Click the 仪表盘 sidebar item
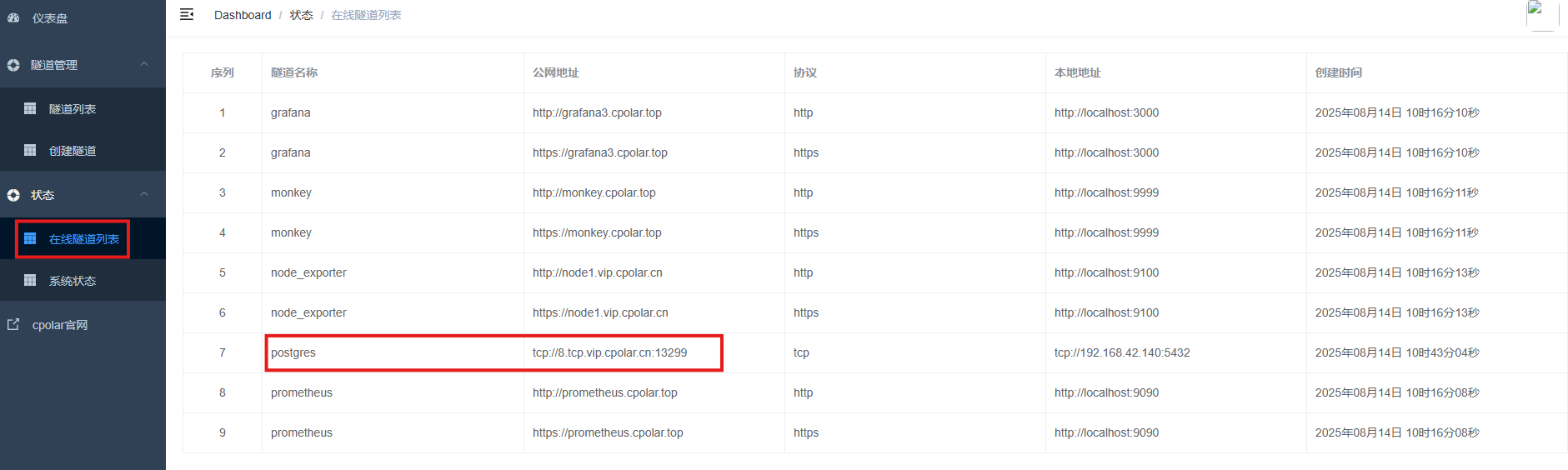 click(50, 18)
